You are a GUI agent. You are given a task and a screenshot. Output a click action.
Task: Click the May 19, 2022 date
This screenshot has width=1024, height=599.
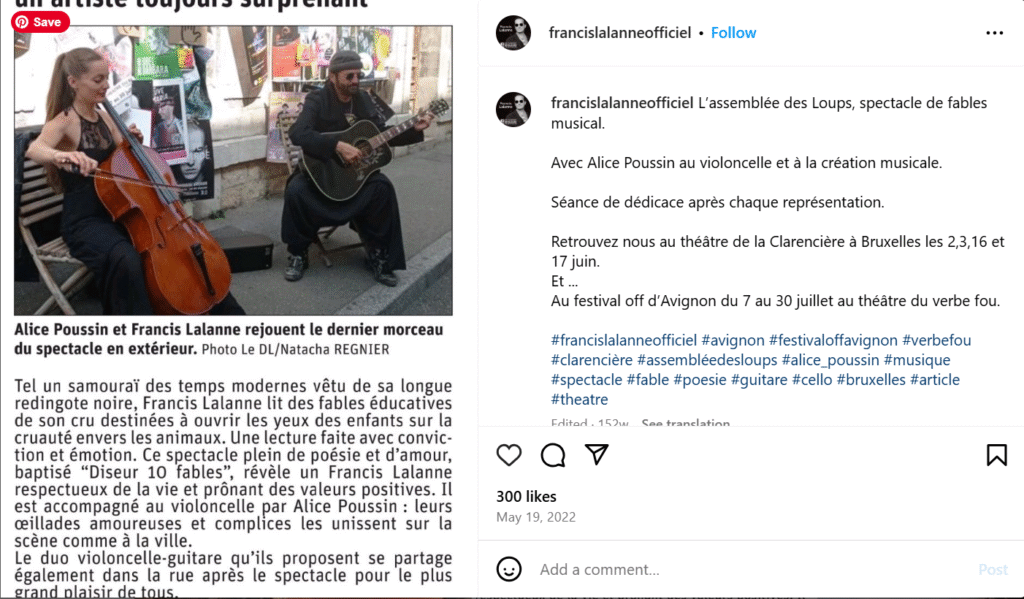pyautogui.click(x=536, y=517)
